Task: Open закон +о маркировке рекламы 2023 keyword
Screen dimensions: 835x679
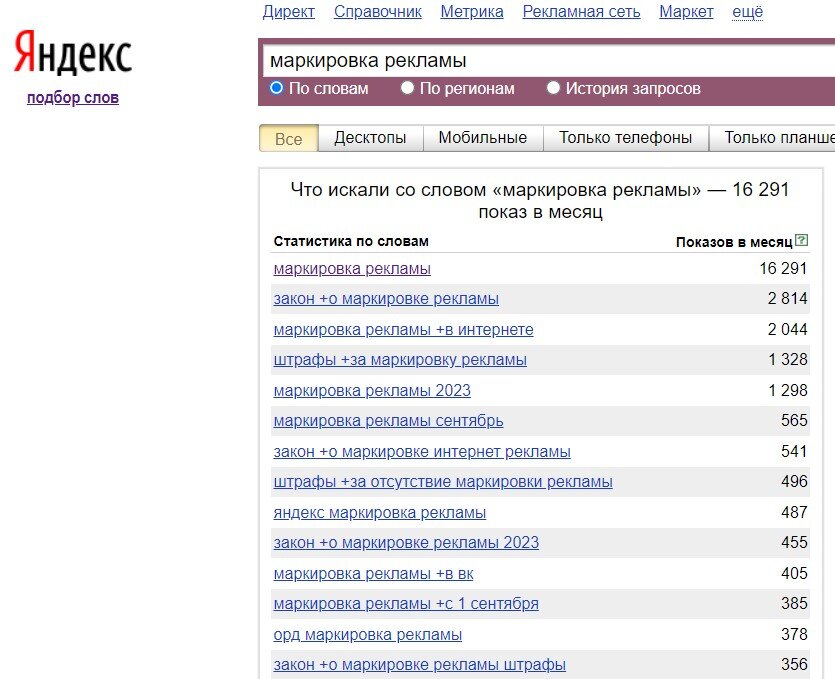Action: pos(406,543)
